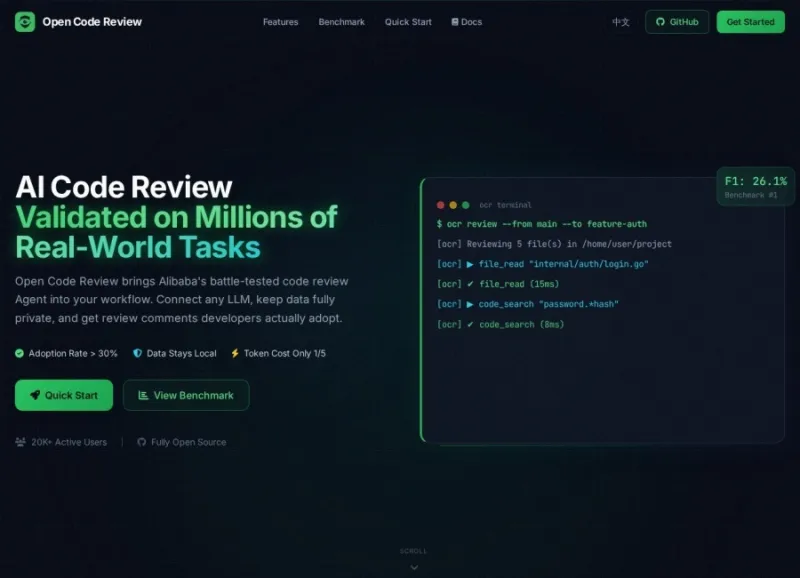Click the "Token Cost Only 1/5" text
This screenshot has width=800, height=578.
pyautogui.click(x=284, y=353)
